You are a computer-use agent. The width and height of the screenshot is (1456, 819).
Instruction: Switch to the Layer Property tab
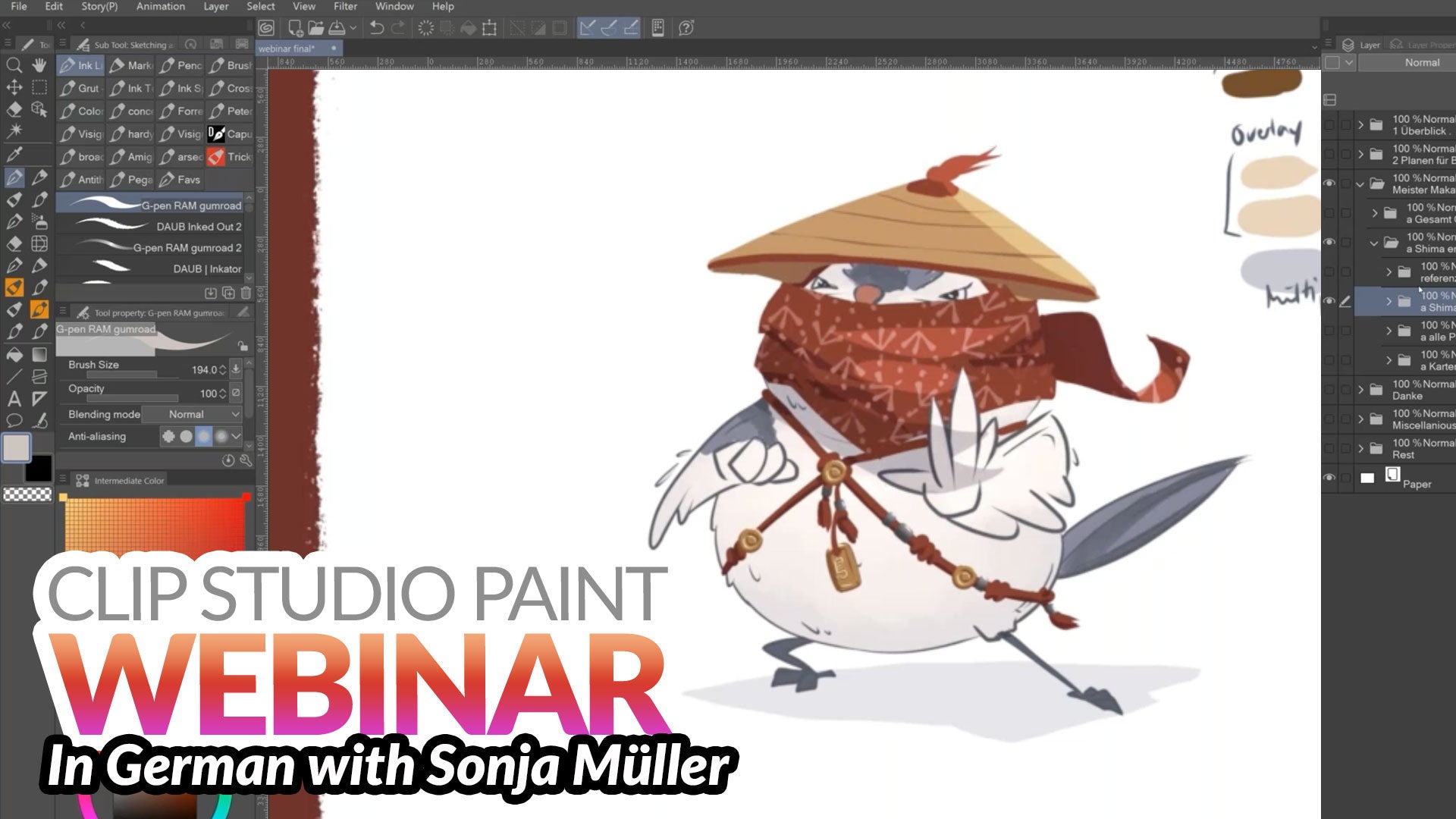tap(1423, 45)
